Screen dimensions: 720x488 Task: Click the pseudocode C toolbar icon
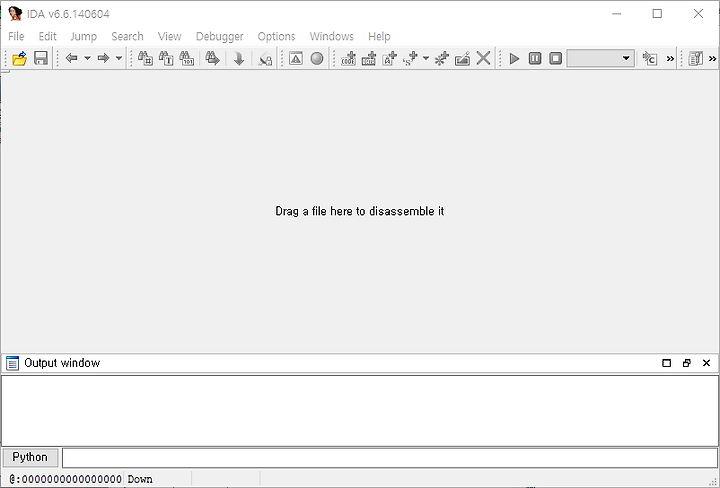click(650, 58)
